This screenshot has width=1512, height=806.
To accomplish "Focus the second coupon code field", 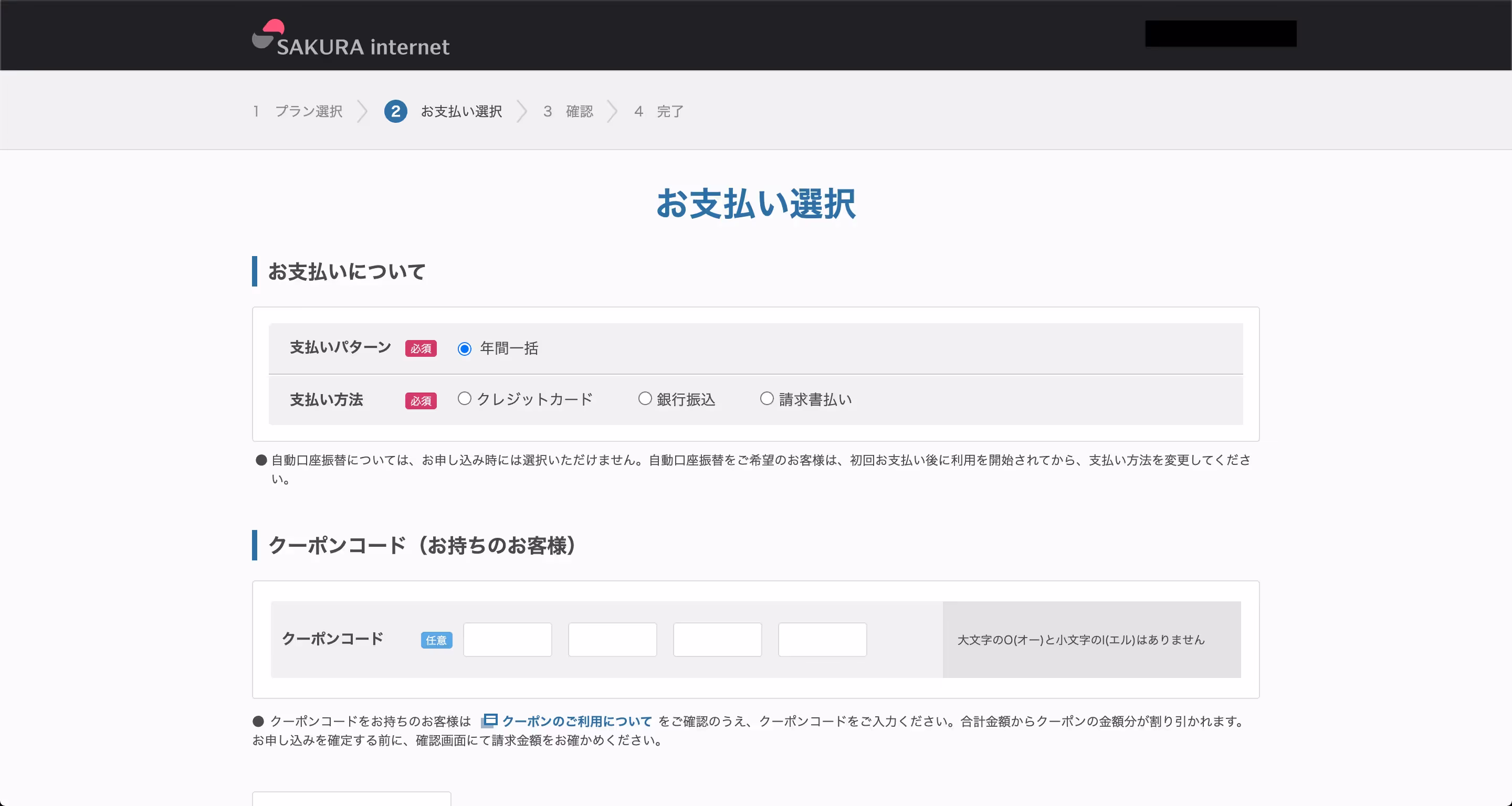I will click(612, 640).
